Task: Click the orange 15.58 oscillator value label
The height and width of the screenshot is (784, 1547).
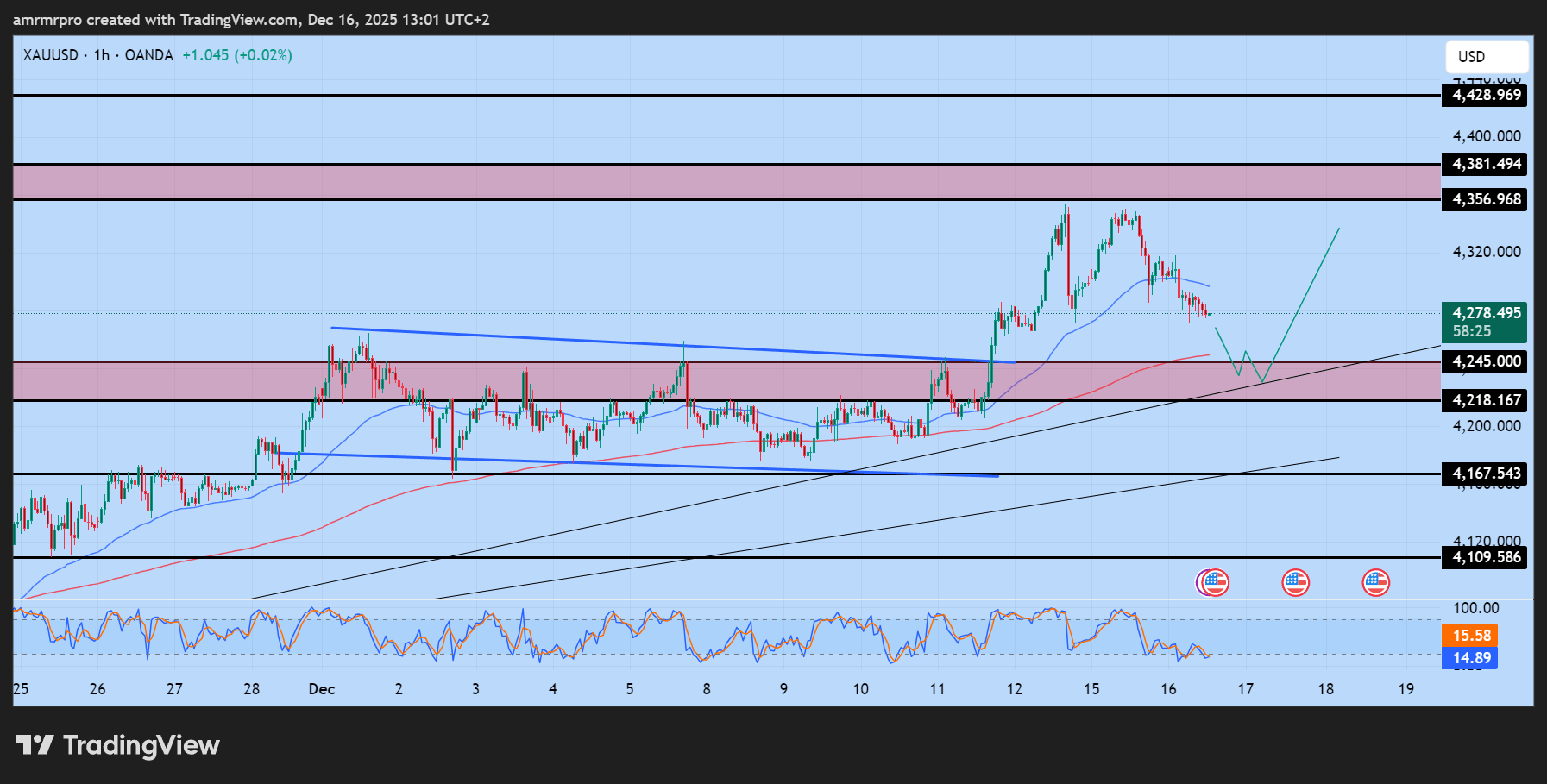Action: 1471,636
